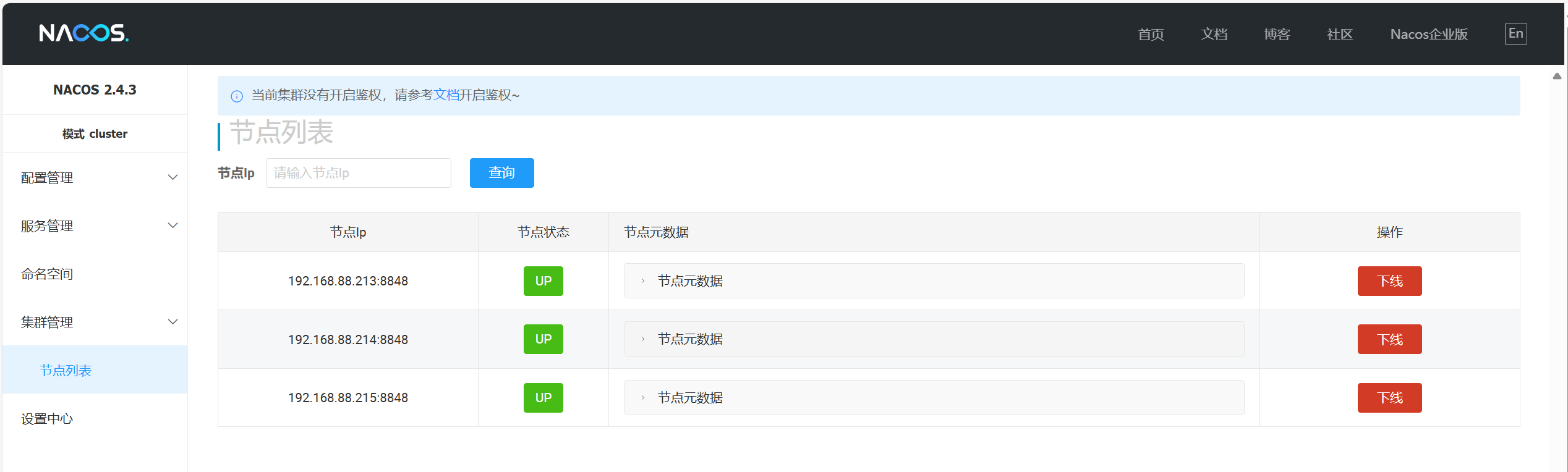This screenshot has height=472, width=1568.
Task: Click the 节点元数据 column header
Action: (934, 232)
